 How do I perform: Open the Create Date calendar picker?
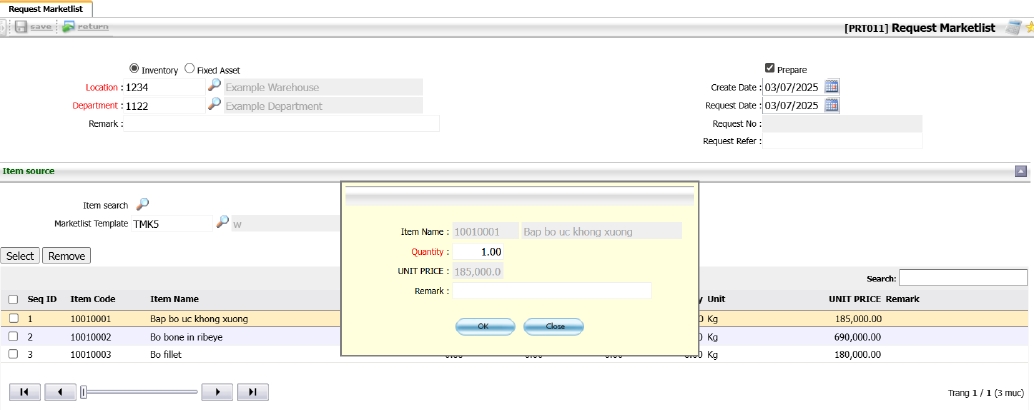pyautogui.click(x=832, y=87)
